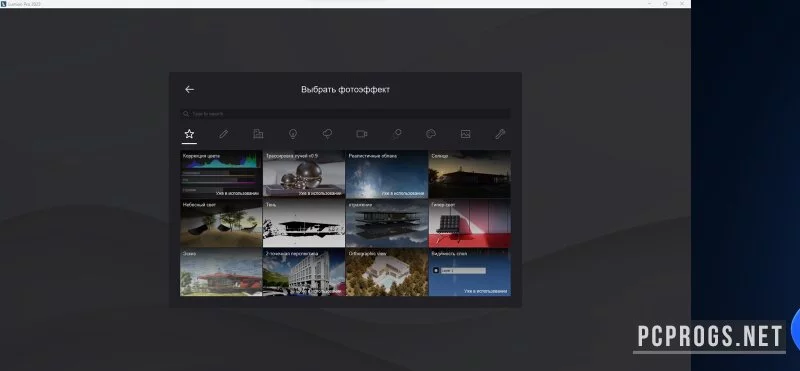Select the Favorites star tab
The height and width of the screenshot is (371, 800).
(x=189, y=134)
